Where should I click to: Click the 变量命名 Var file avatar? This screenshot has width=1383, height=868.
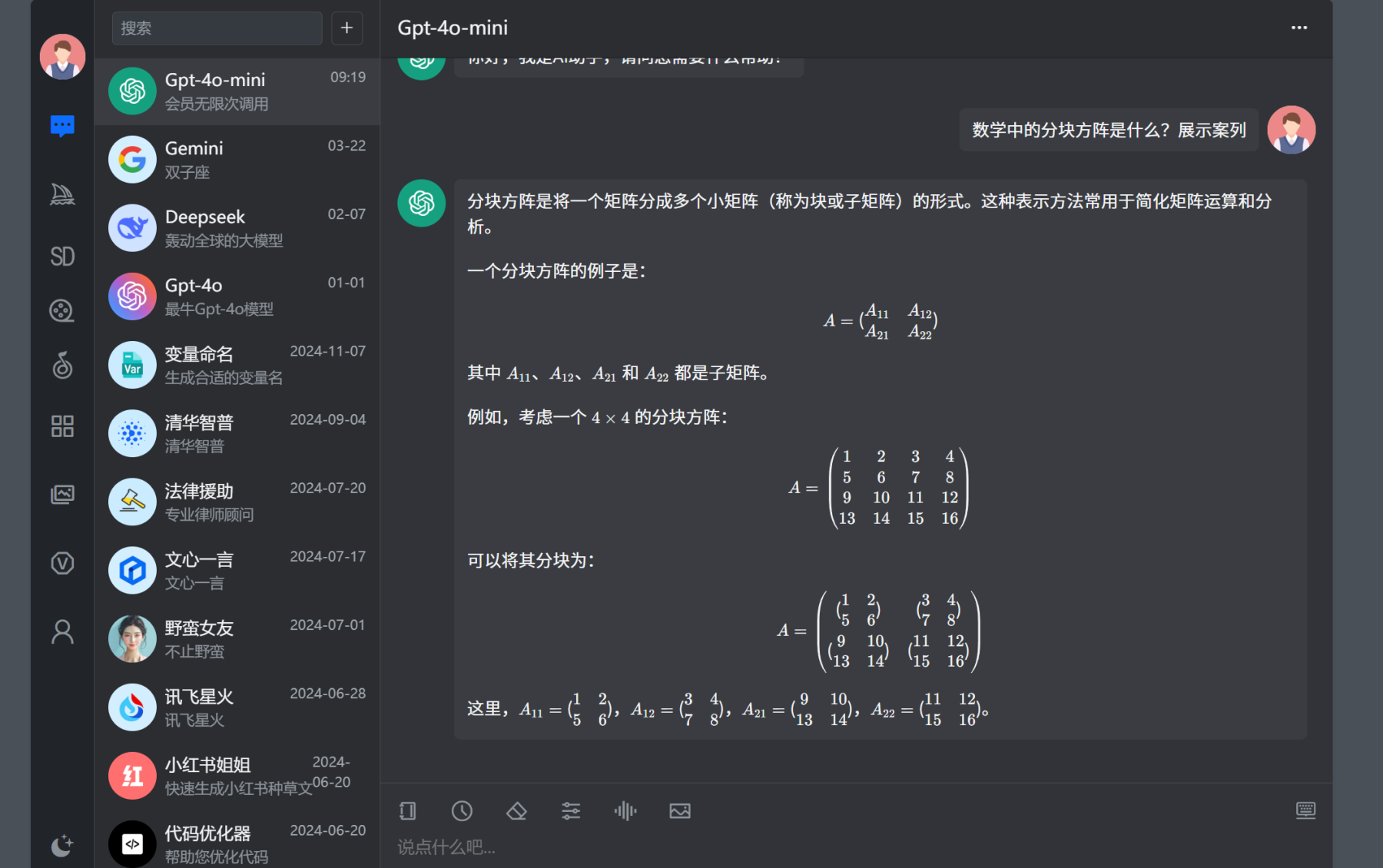pos(132,364)
